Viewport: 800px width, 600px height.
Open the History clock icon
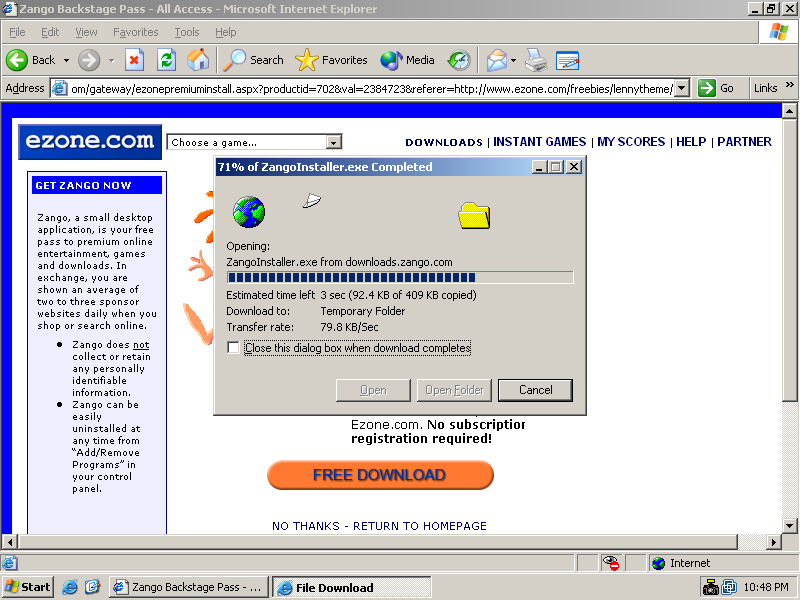(459, 60)
